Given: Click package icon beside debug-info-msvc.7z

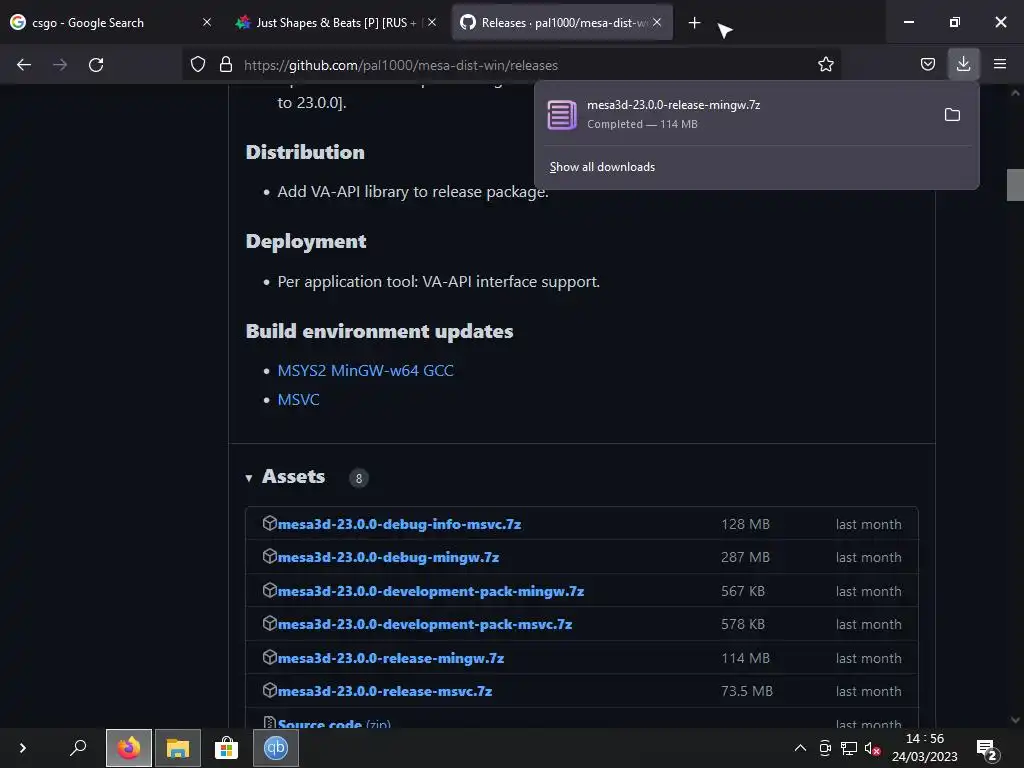Looking at the screenshot, I should click(x=269, y=523).
